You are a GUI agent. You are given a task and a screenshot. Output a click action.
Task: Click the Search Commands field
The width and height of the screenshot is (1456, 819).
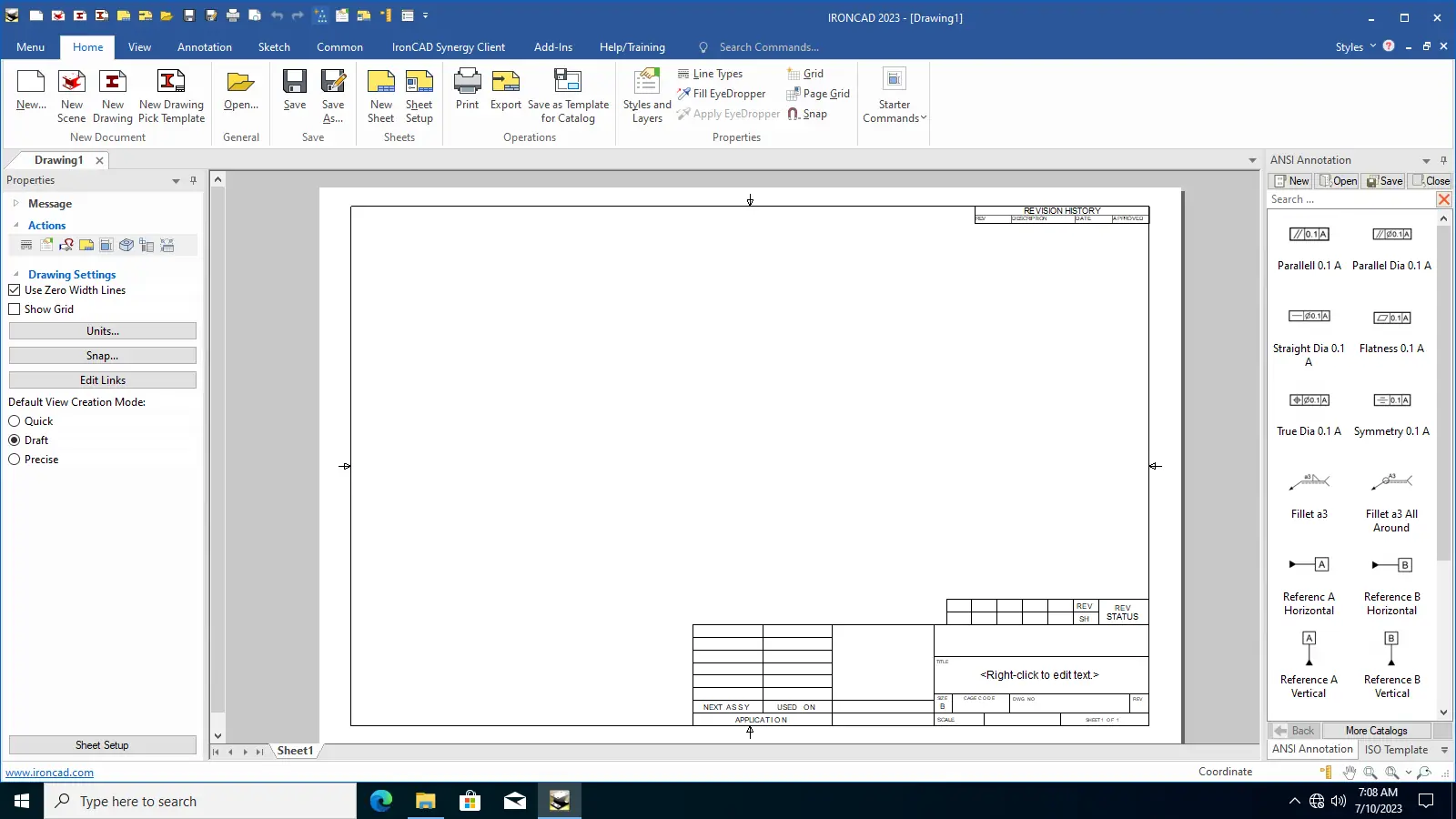click(769, 47)
